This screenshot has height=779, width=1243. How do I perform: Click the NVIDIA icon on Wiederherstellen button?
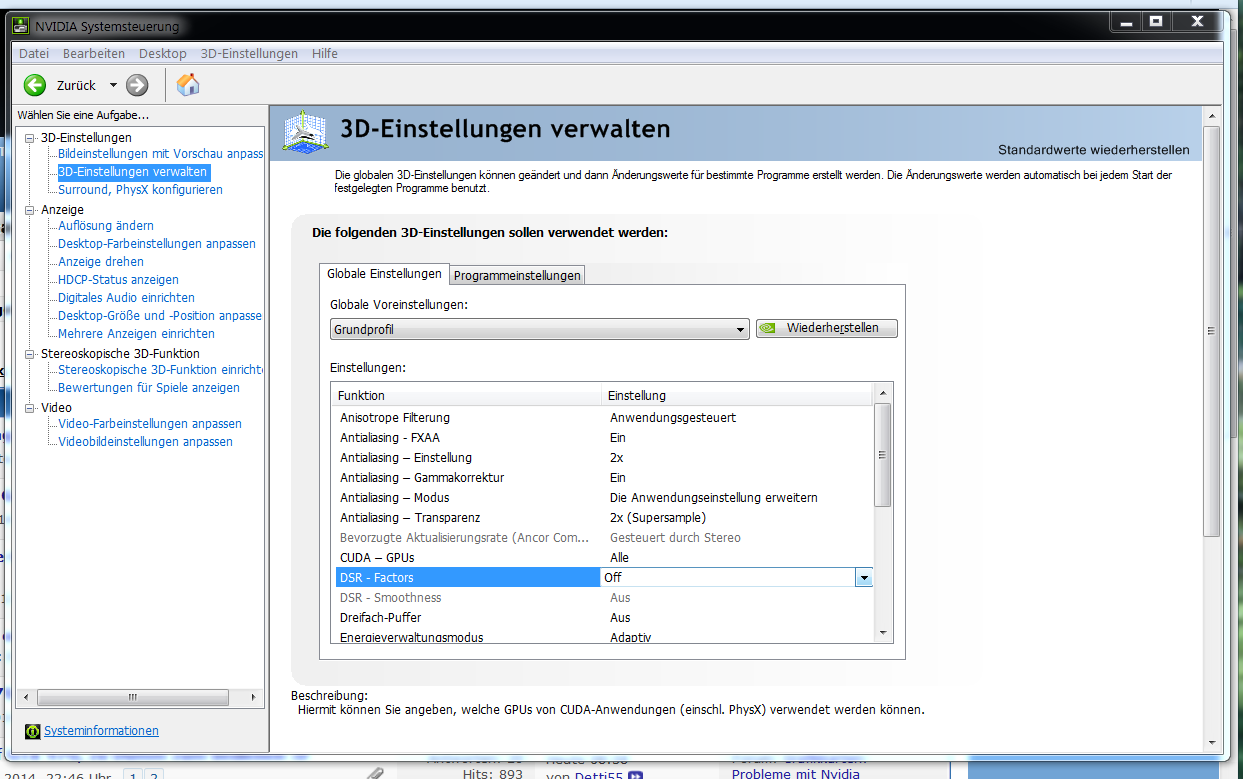point(769,328)
